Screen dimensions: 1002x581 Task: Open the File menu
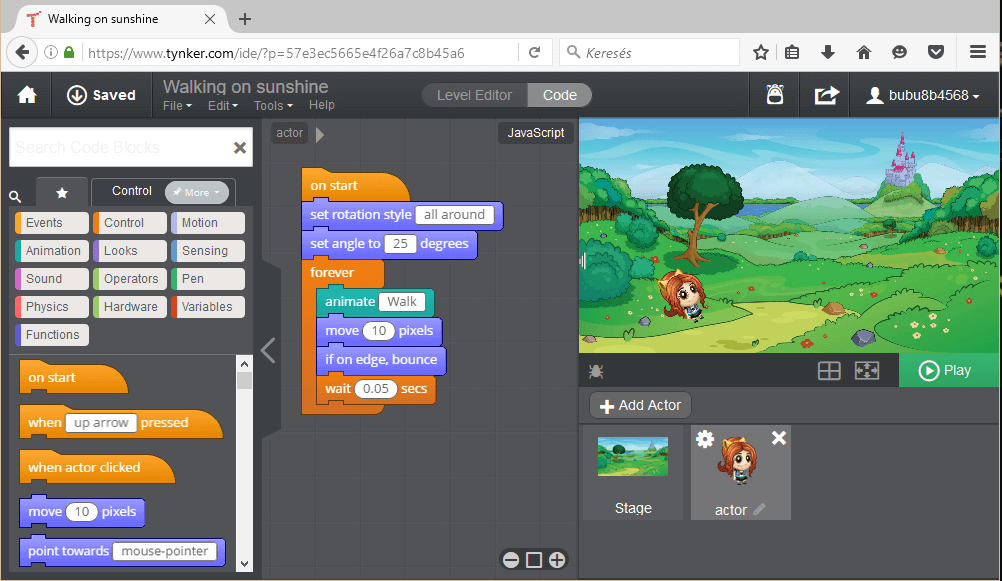click(x=177, y=105)
